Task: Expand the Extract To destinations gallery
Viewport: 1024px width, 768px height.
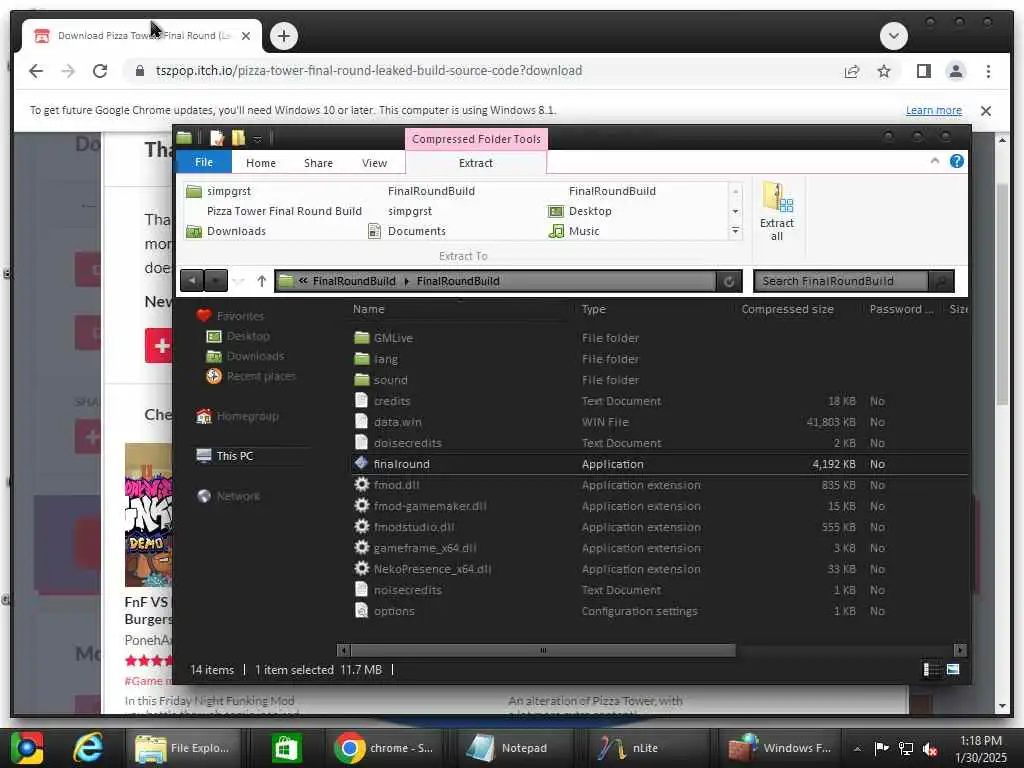Action: pos(735,231)
